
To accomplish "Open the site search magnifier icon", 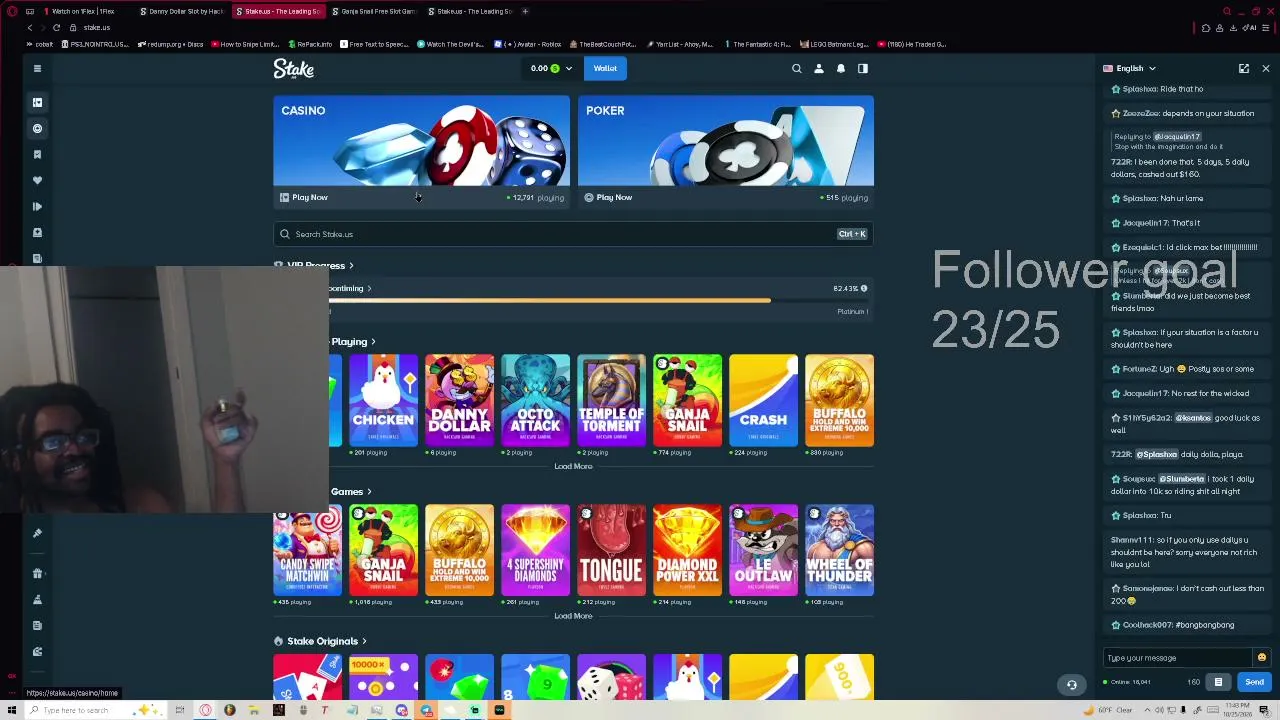I will coord(797,68).
